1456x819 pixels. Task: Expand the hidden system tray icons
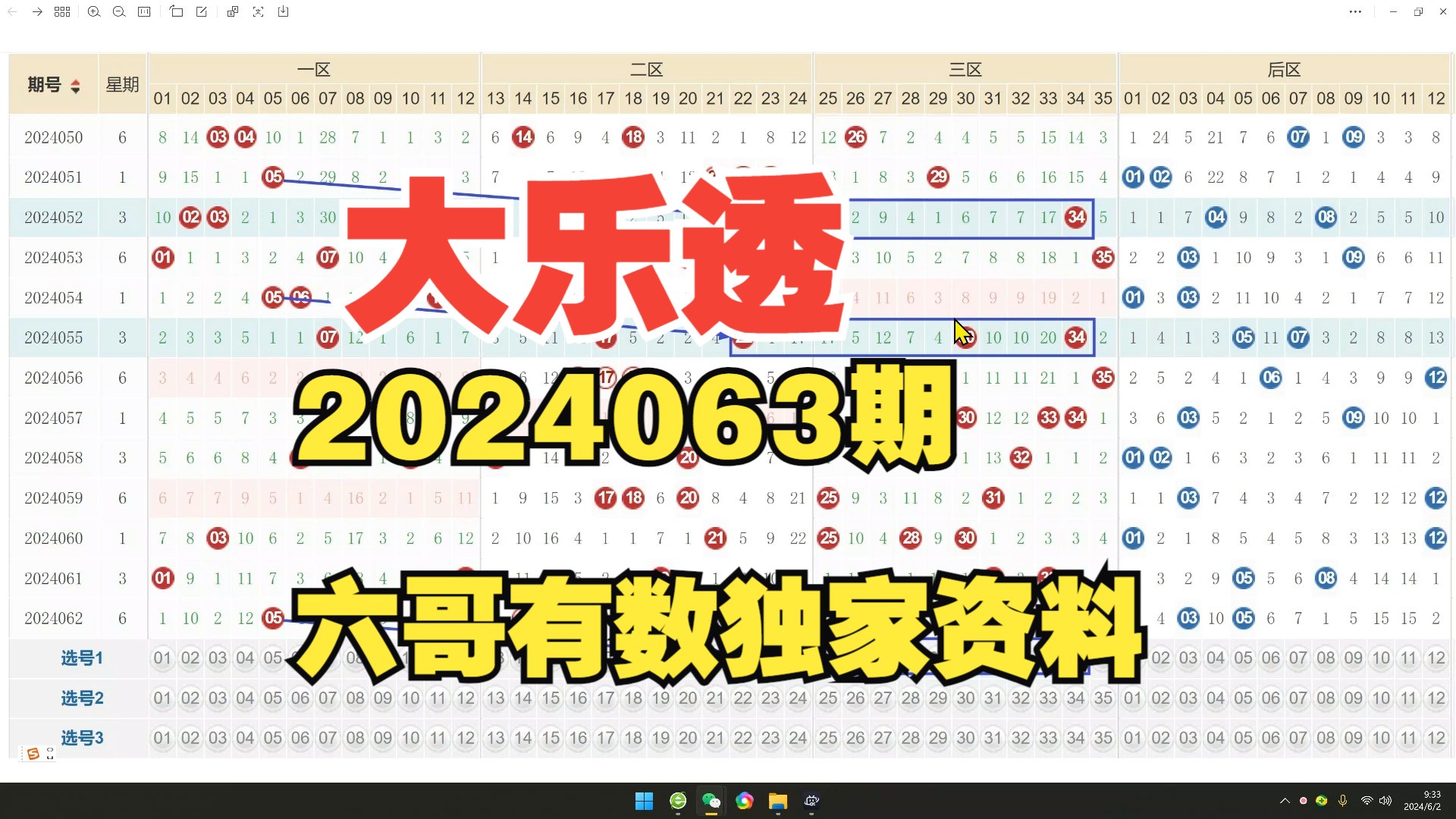(1285, 801)
